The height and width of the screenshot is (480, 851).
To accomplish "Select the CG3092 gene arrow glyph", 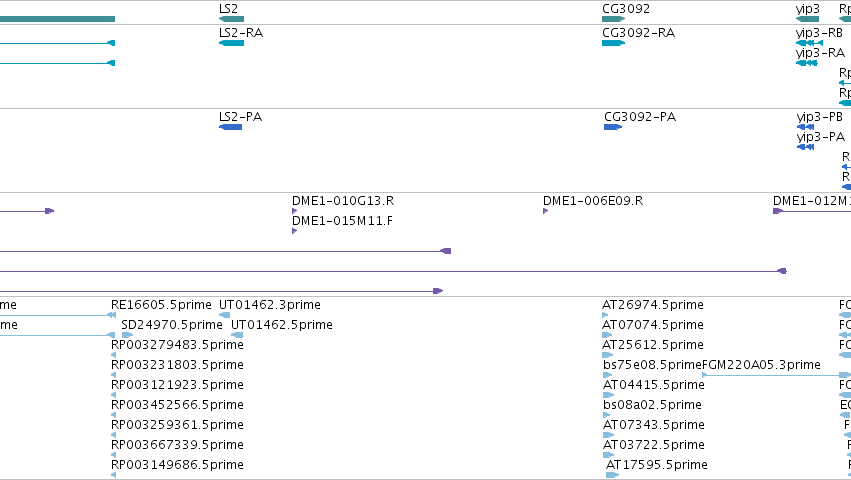I will [x=613, y=19].
